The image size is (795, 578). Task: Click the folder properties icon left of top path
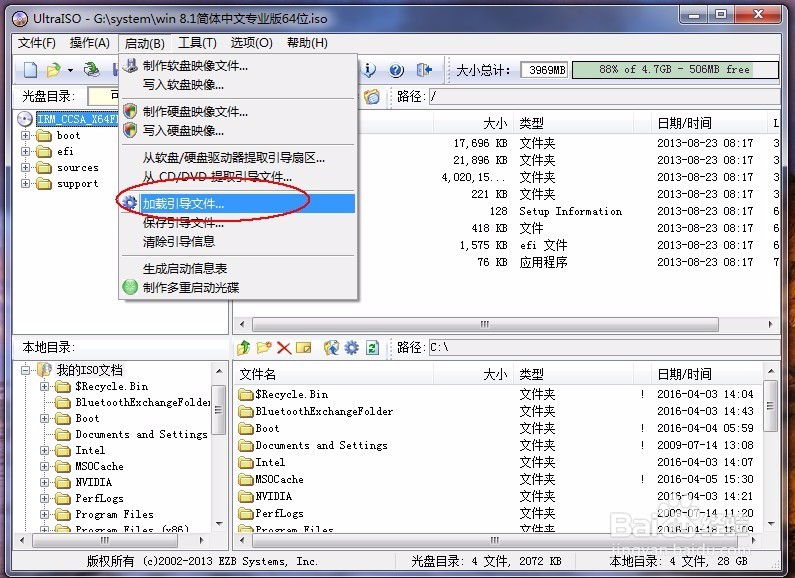pos(372,96)
